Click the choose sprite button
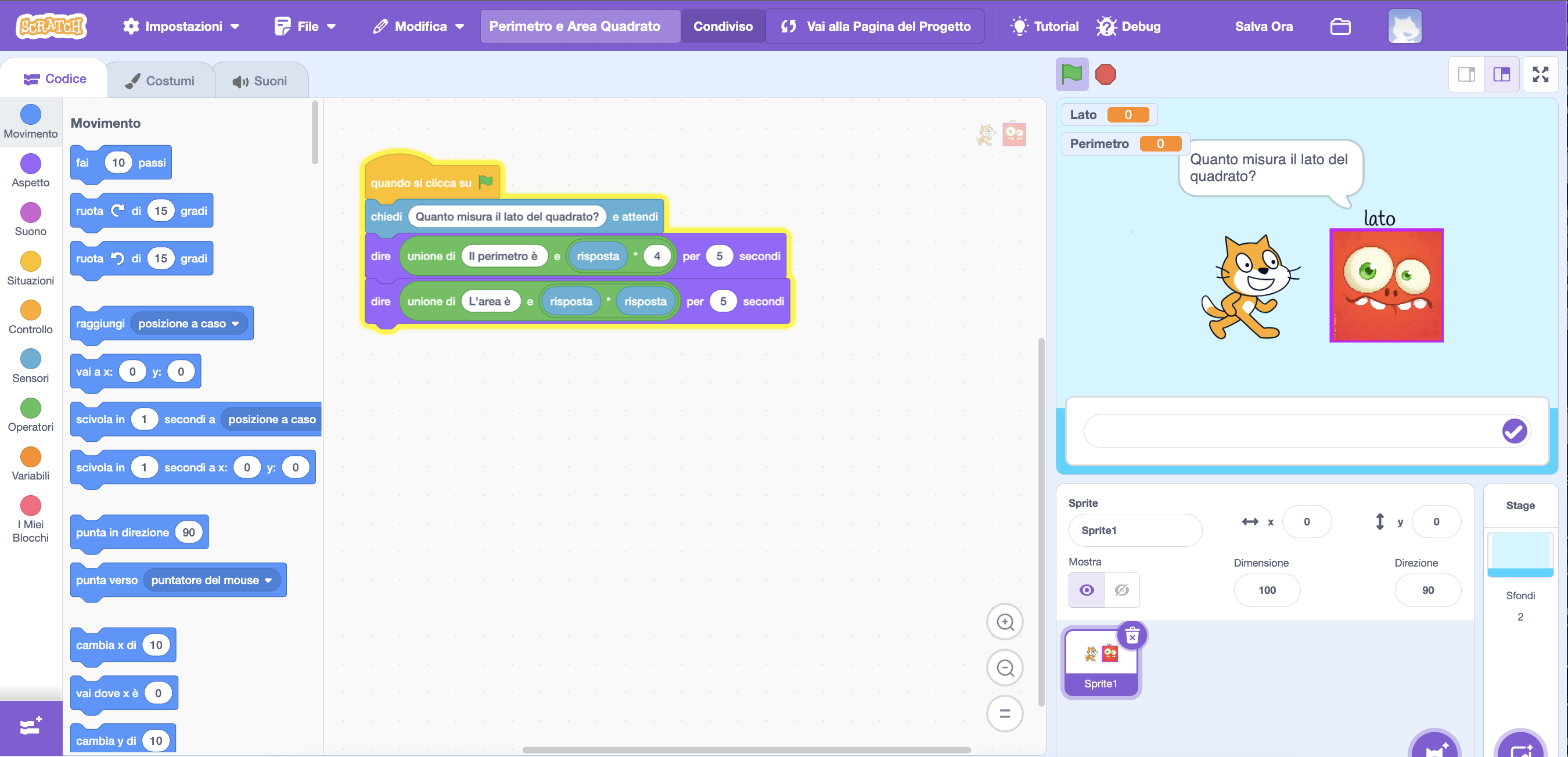 click(x=1434, y=745)
